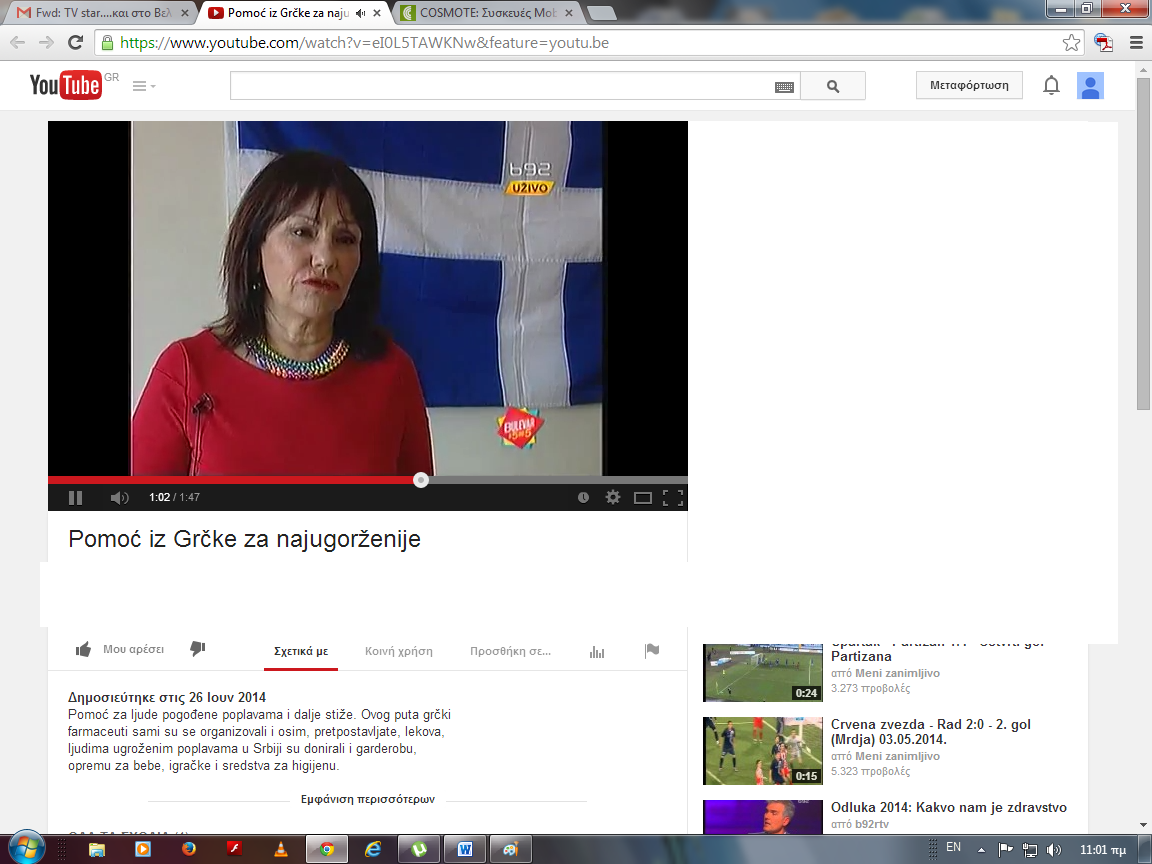Open the Crvena zvezda - Rad 2:0 video title

point(930,732)
